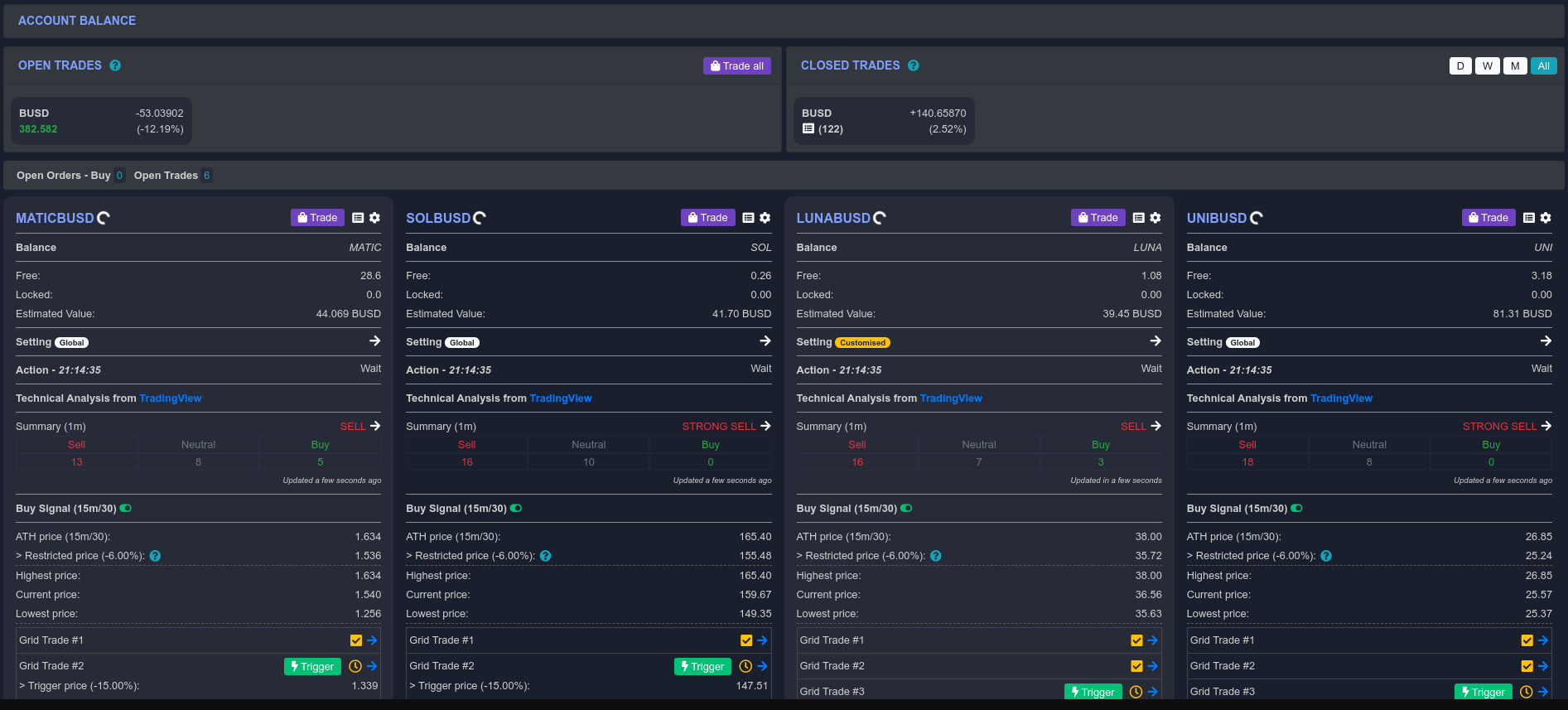Screen dimensions: 1568x710
Task: Open MATICBUSD settings gear icon
Action: coord(374,218)
